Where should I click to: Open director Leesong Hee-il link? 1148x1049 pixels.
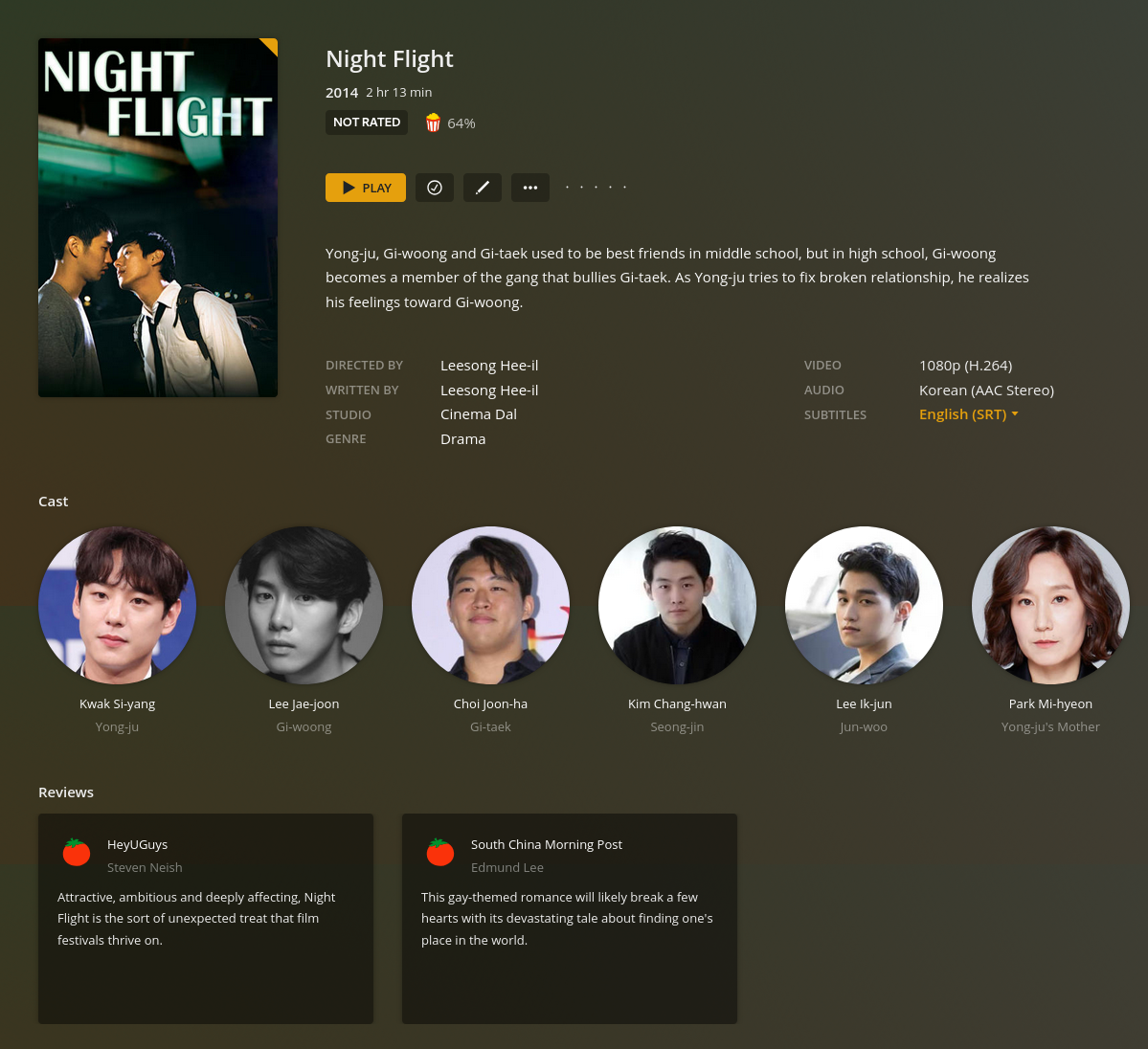489,366
